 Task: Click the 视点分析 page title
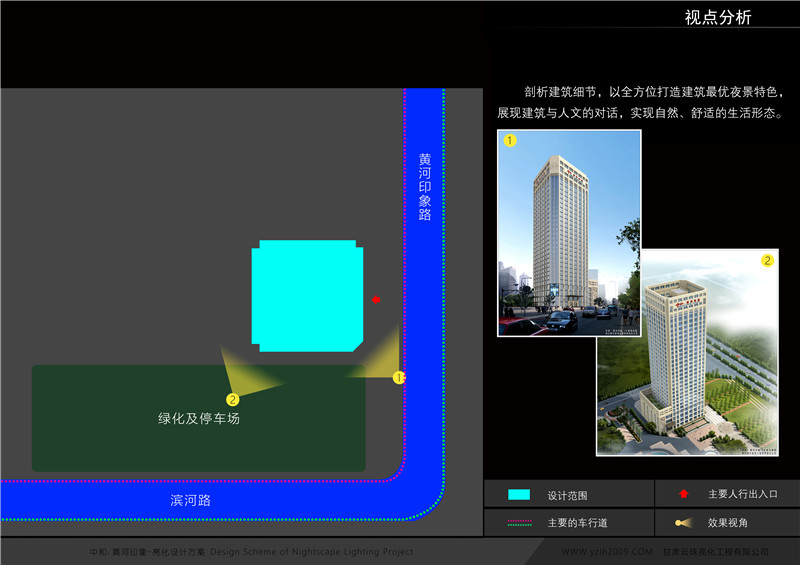[x=717, y=17]
